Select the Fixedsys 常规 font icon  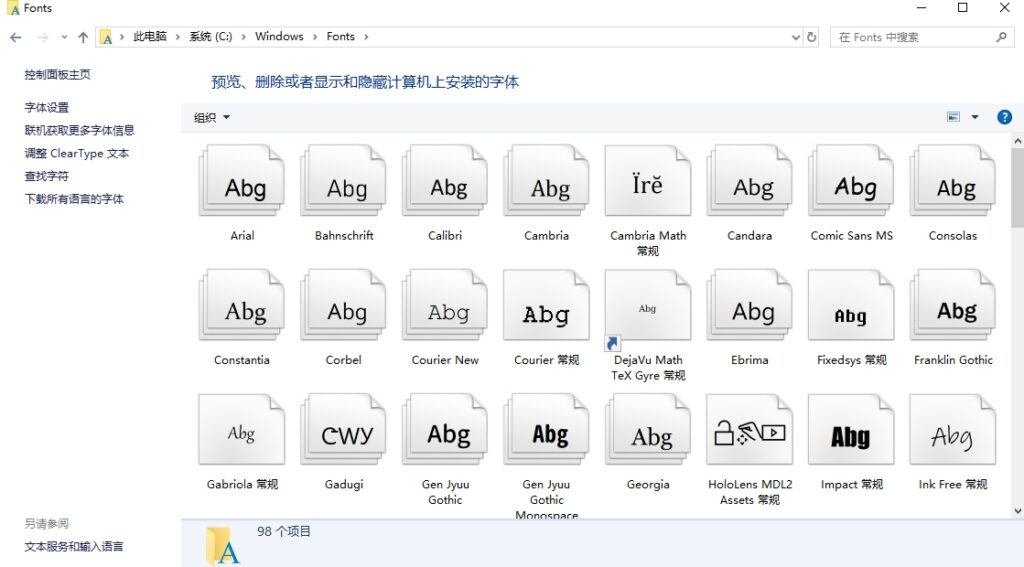(x=851, y=305)
